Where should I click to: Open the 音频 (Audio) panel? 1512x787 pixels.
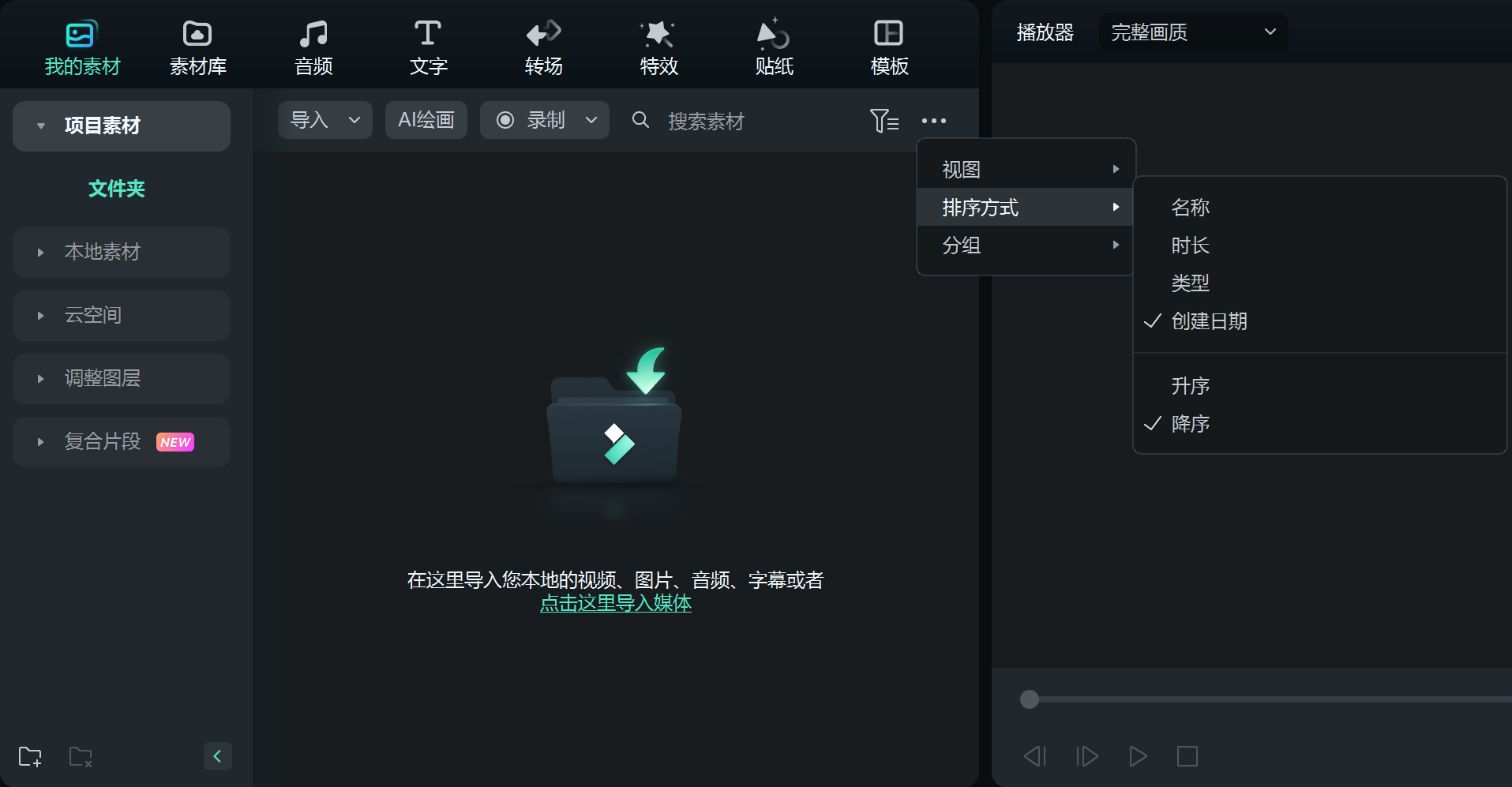[x=313, y=45]
